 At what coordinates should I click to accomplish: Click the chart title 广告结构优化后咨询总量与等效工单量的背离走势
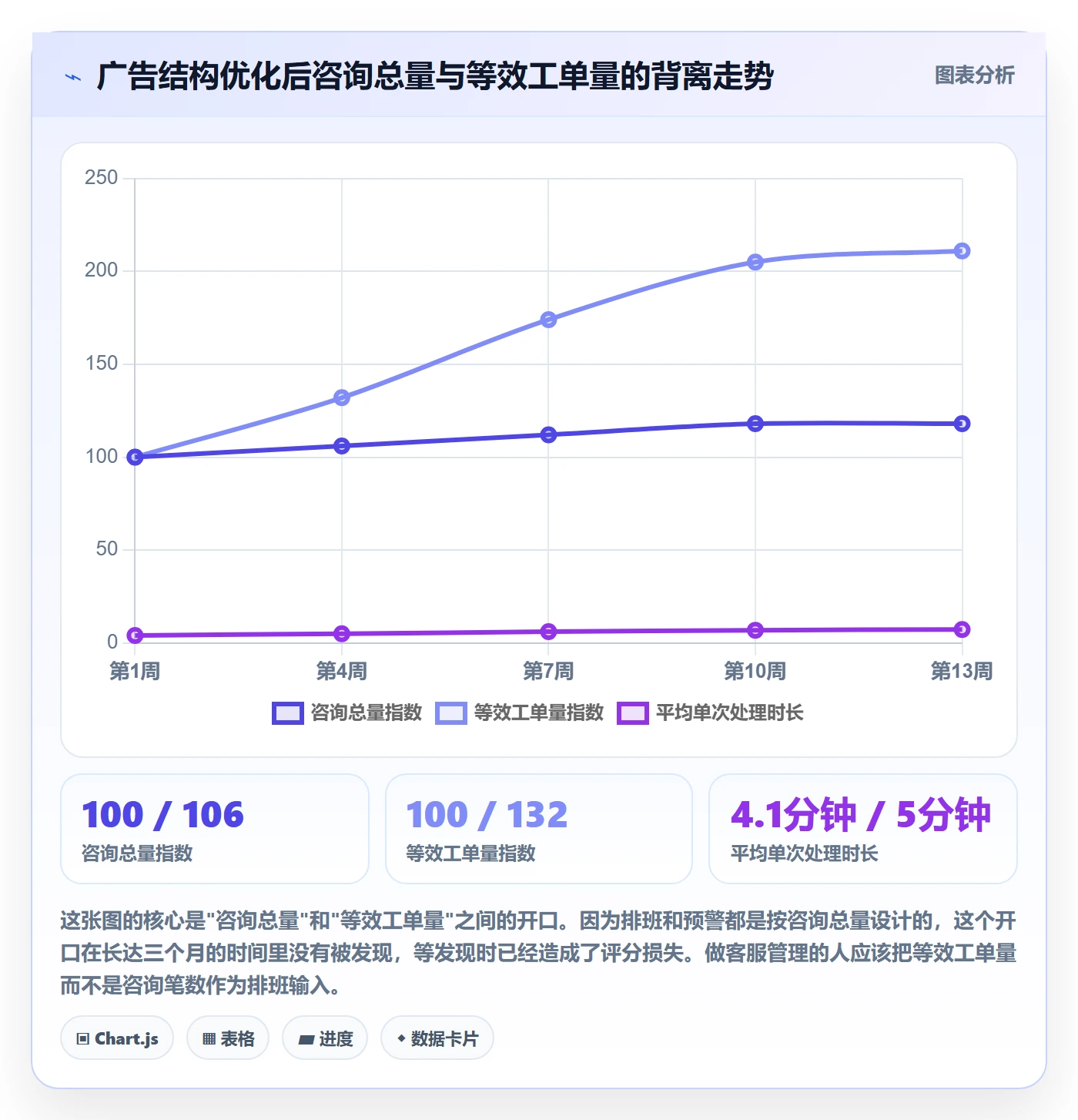pos(435,76)
